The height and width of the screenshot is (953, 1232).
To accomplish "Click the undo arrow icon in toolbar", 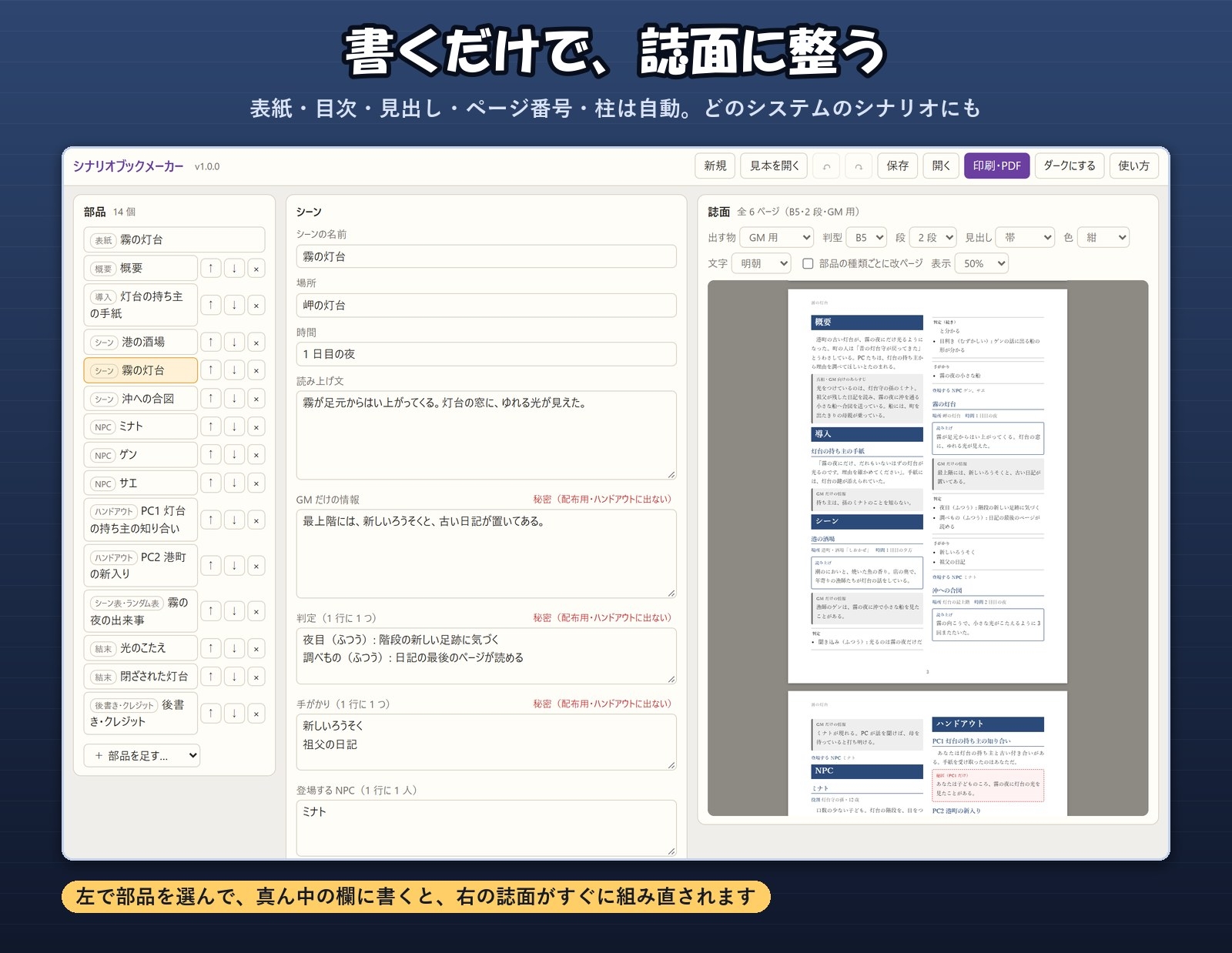I will point(826,166).
